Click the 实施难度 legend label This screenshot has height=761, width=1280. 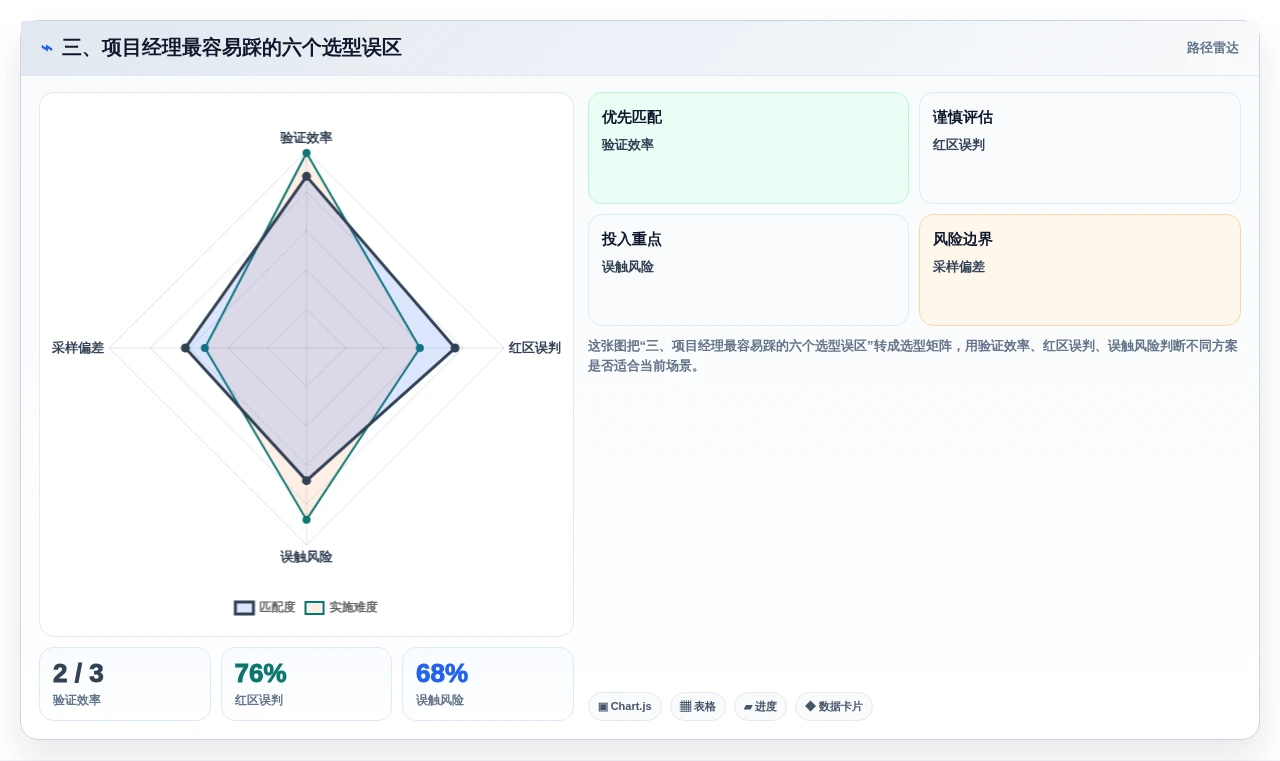pyautogui.click(x=354, y=607)
